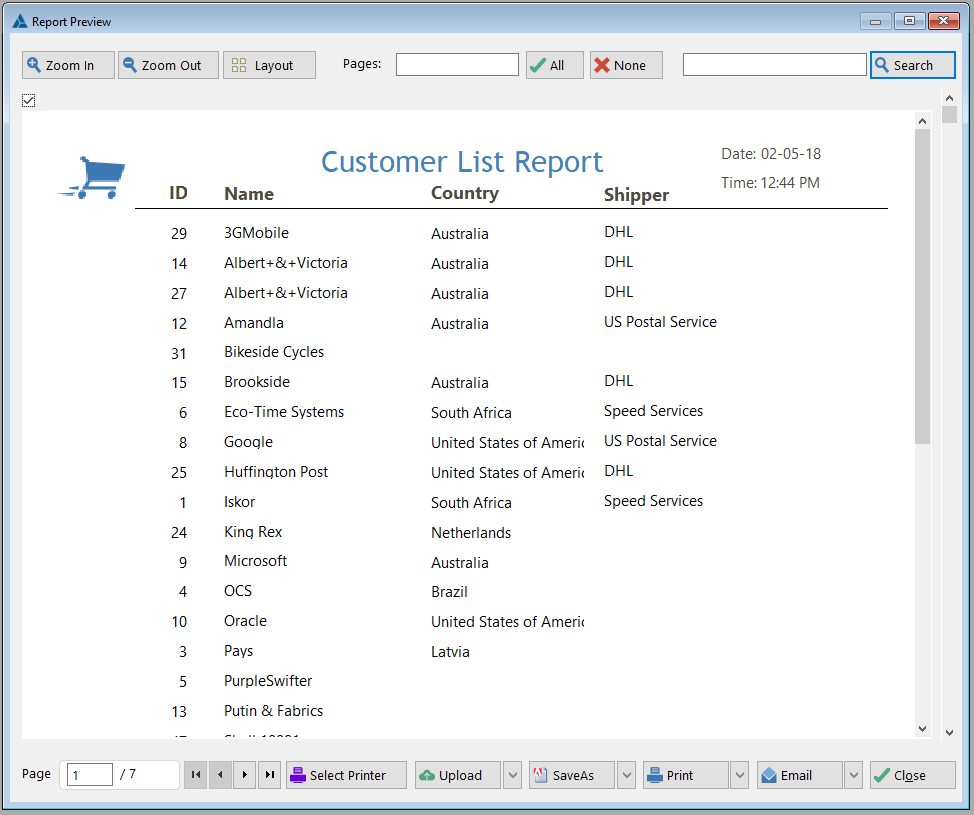Screen dimensions: 974x815
Task: Go to the first page
Action: 196,775
